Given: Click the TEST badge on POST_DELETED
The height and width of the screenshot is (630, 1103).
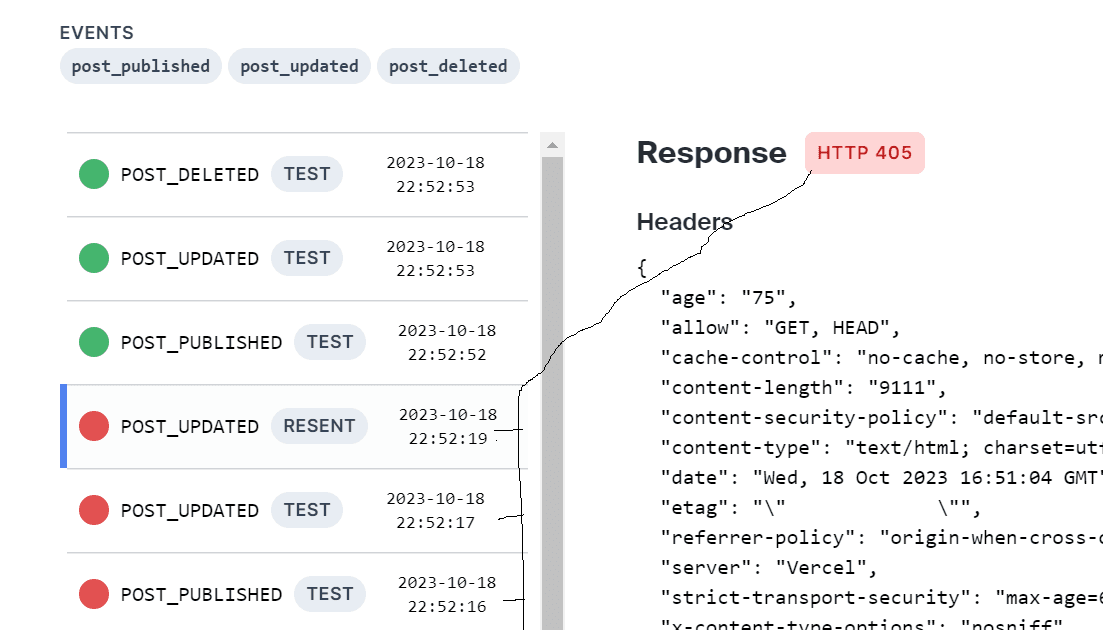Looking at the screenshot, I should coord(307,173).
